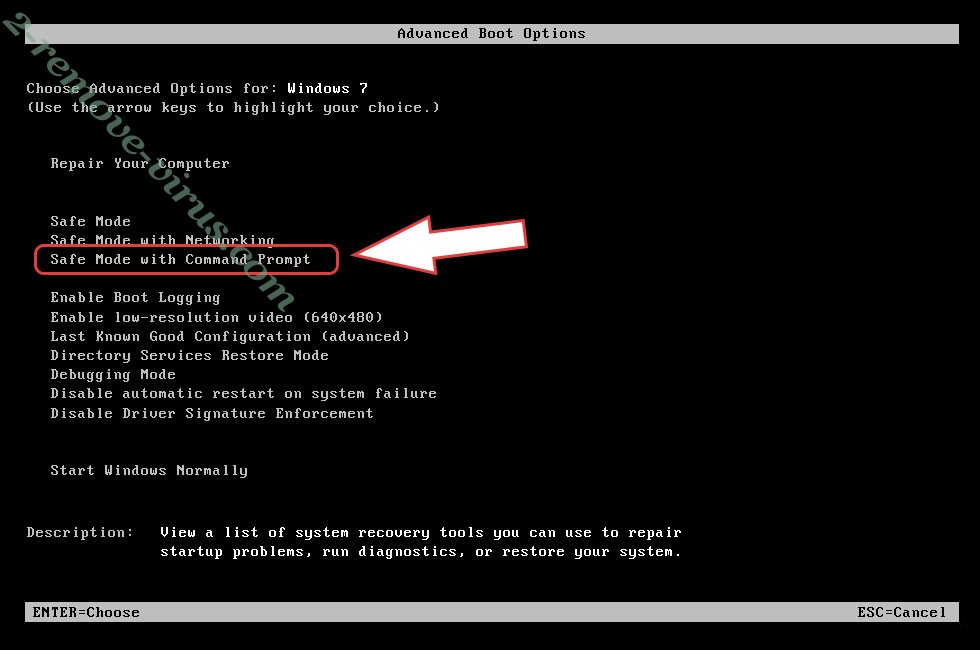Choose Enable low-resolution video (640x480)

coord(216,317)
